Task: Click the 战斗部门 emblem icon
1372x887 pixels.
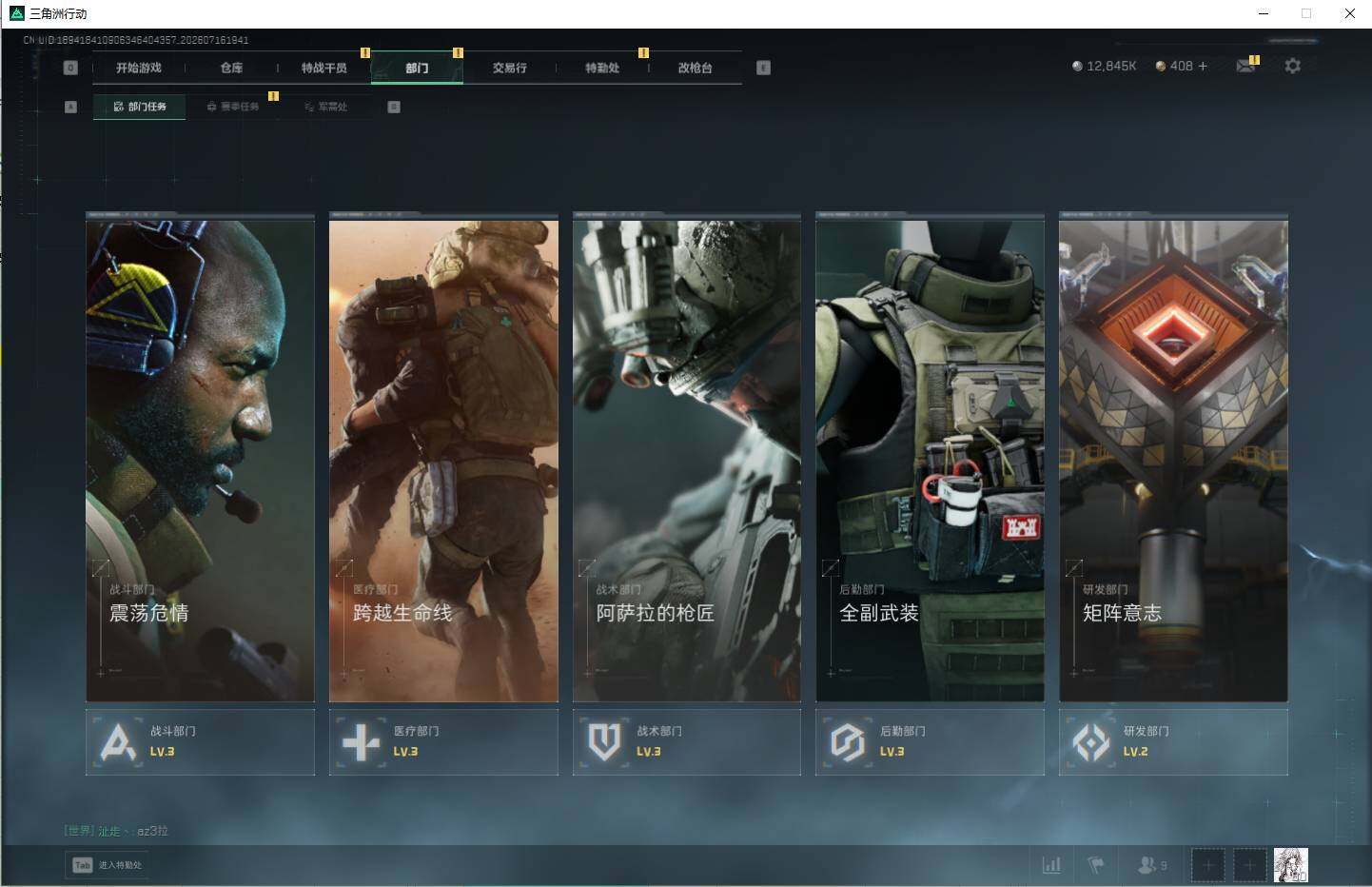Action: coord(118,741)
